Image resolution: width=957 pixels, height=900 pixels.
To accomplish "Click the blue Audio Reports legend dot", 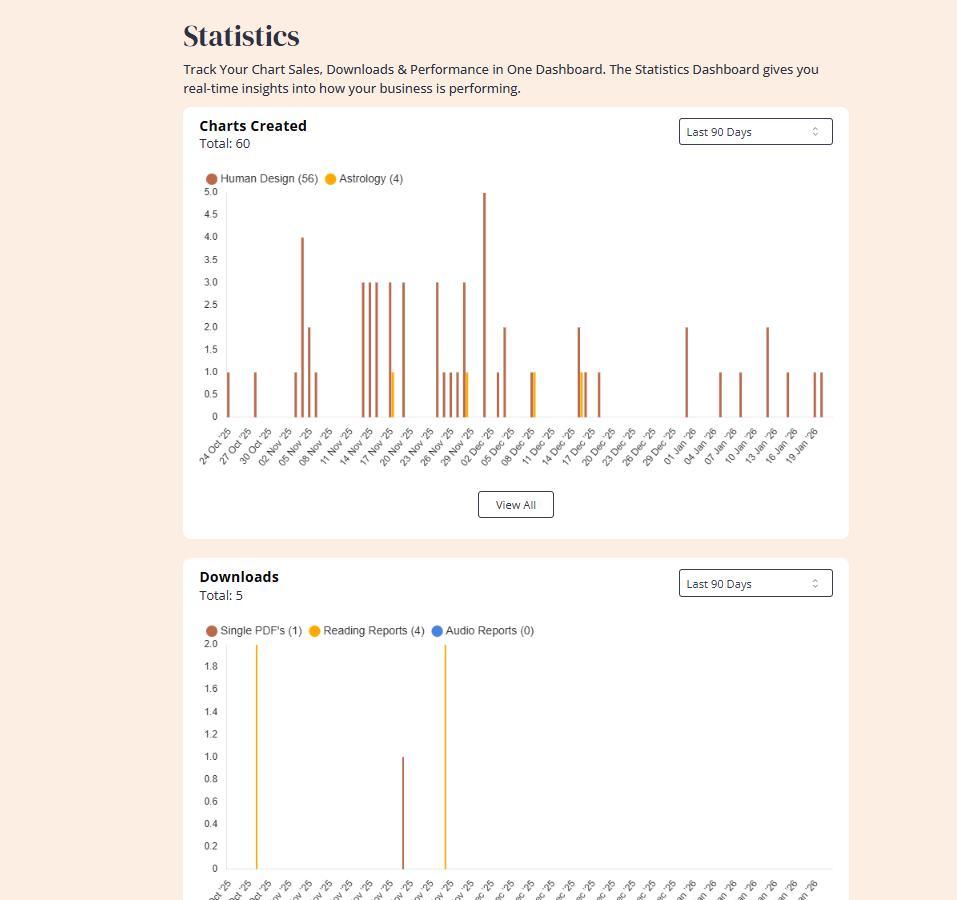I will pos(437,631).
